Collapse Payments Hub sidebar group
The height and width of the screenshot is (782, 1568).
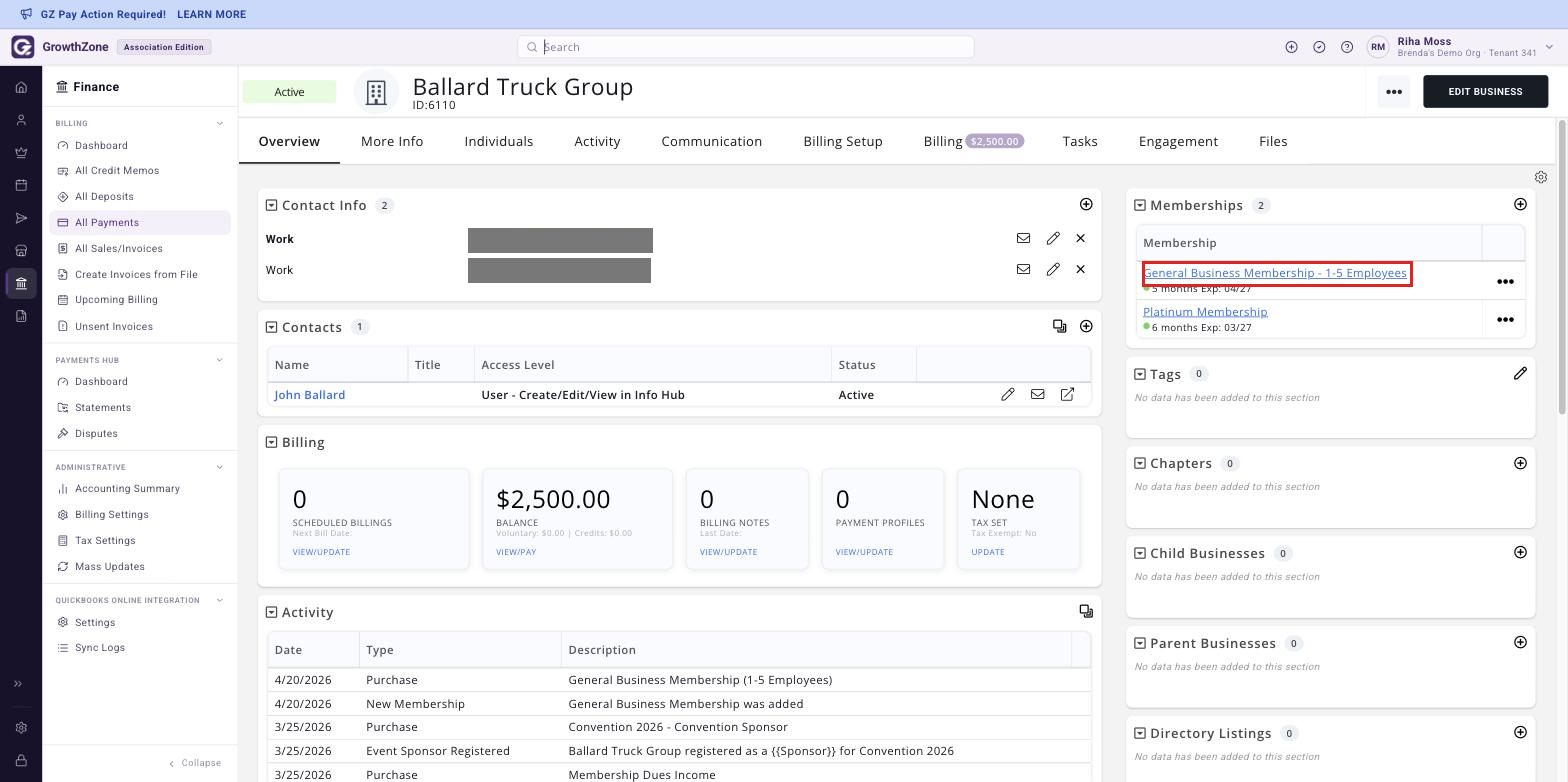point(220,360)
